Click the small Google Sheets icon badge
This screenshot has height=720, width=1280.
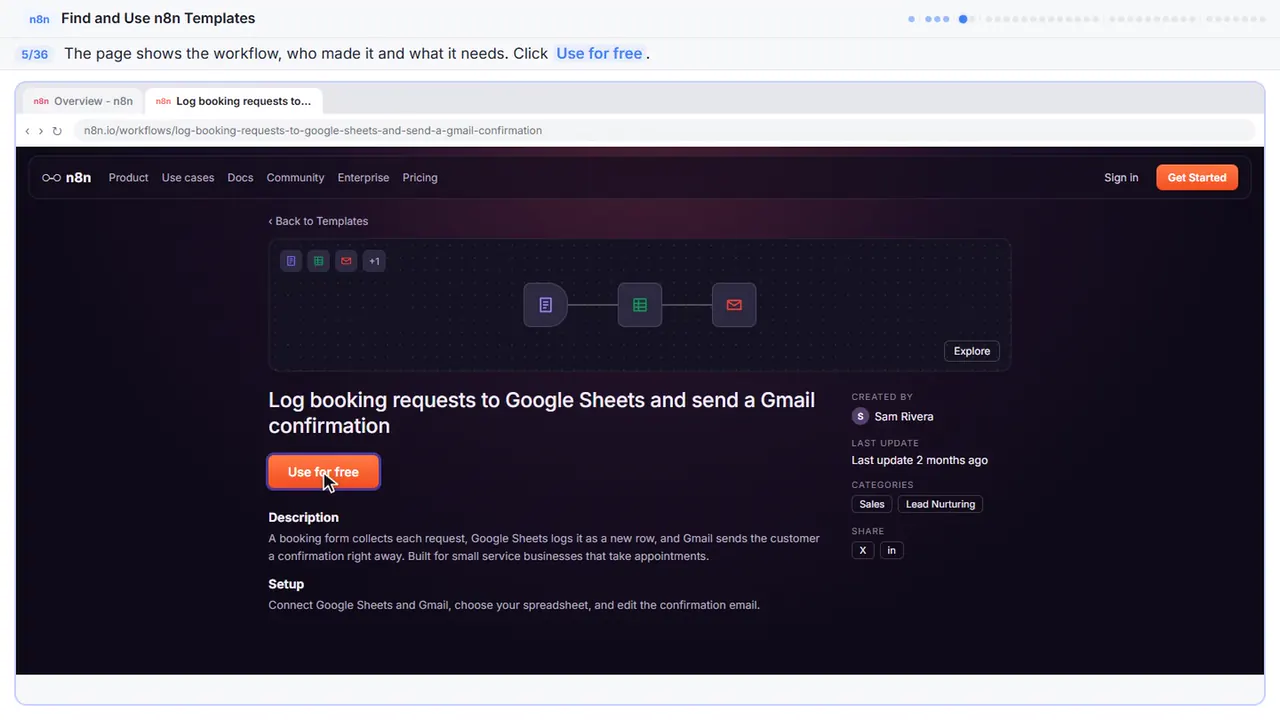click(318, 261)
